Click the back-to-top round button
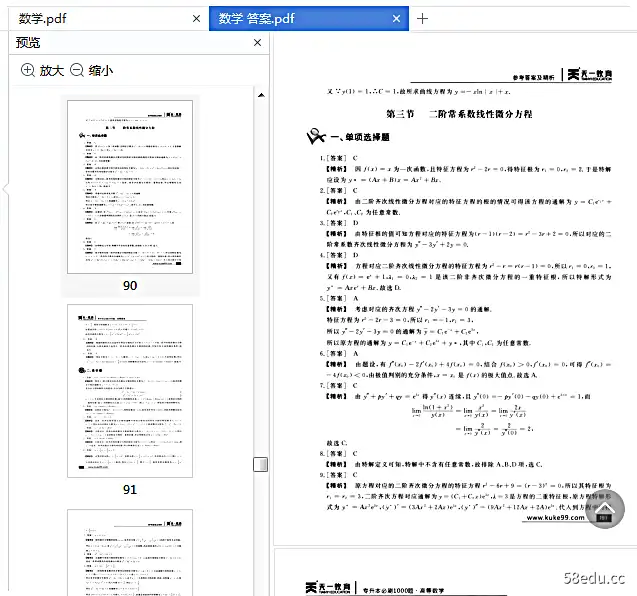The image size is (637, 596). pyautogui.click(x=605, y=509)
